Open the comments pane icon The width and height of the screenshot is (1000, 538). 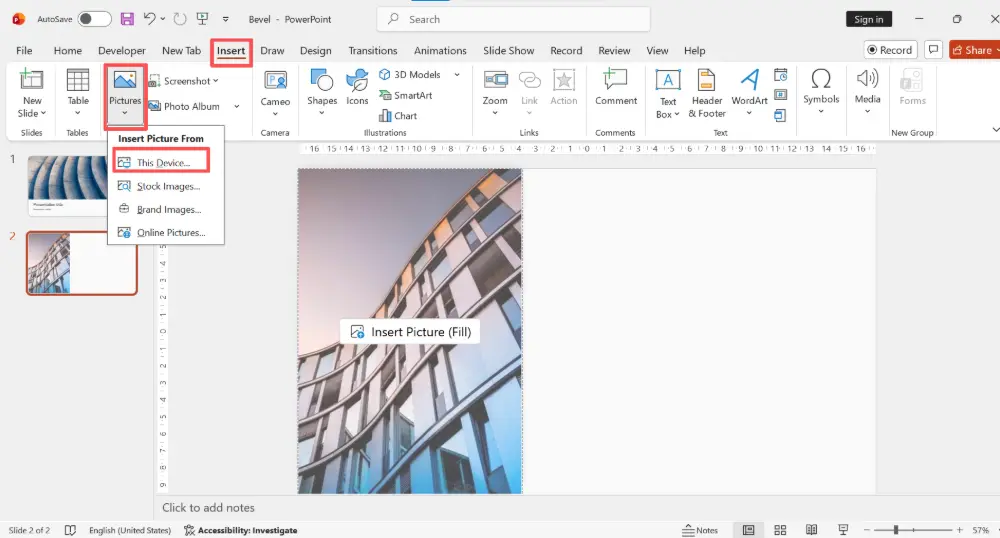(933, 50)
